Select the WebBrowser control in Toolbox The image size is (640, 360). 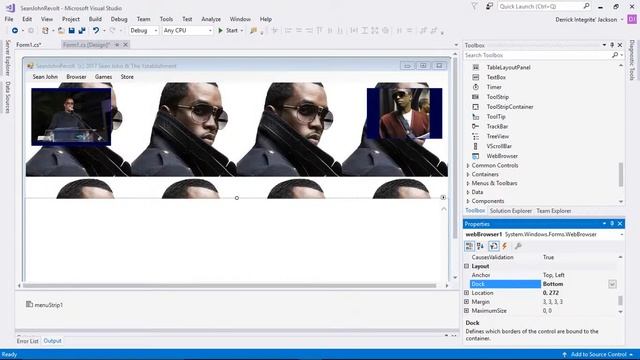[x=502, y=156]
